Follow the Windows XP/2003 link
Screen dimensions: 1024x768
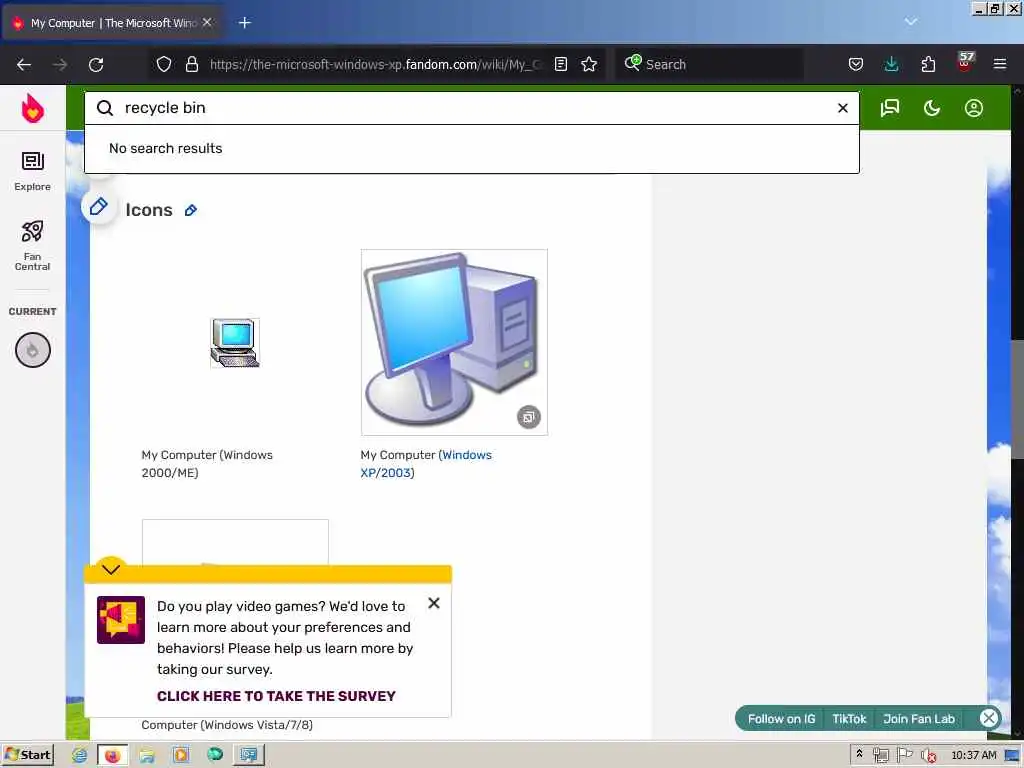(x=426, y=464)
